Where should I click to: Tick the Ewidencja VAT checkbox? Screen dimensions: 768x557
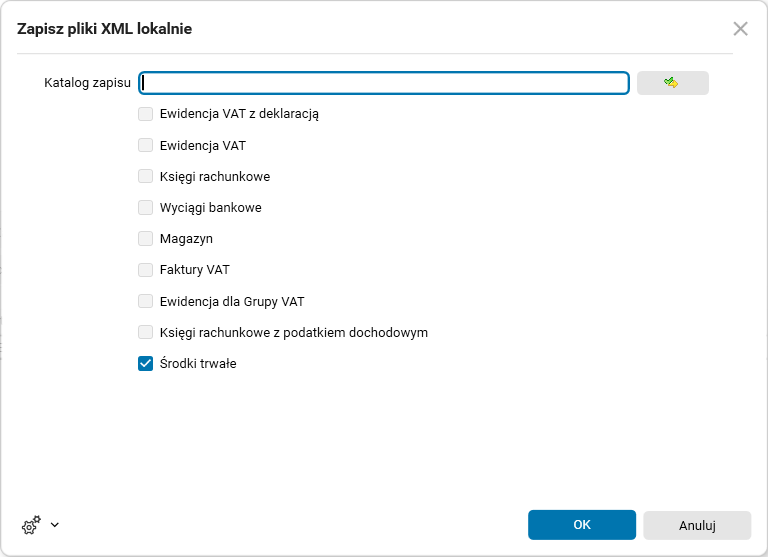tap(146, 145)
